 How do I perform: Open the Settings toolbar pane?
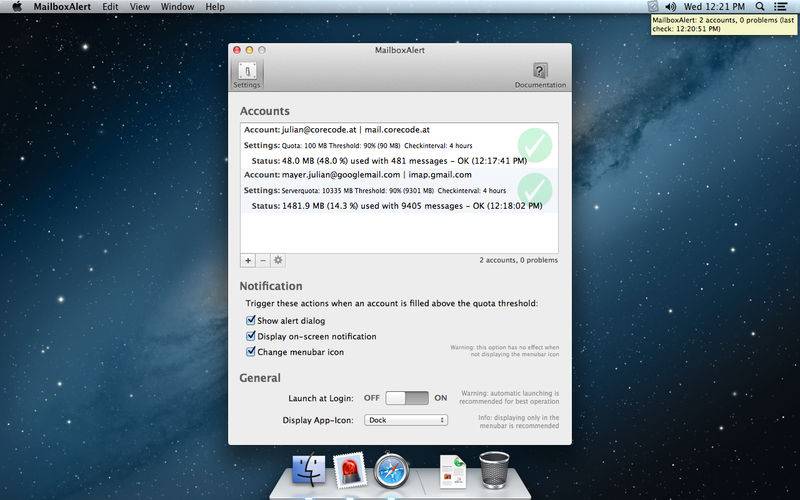[x=246, y=74]
